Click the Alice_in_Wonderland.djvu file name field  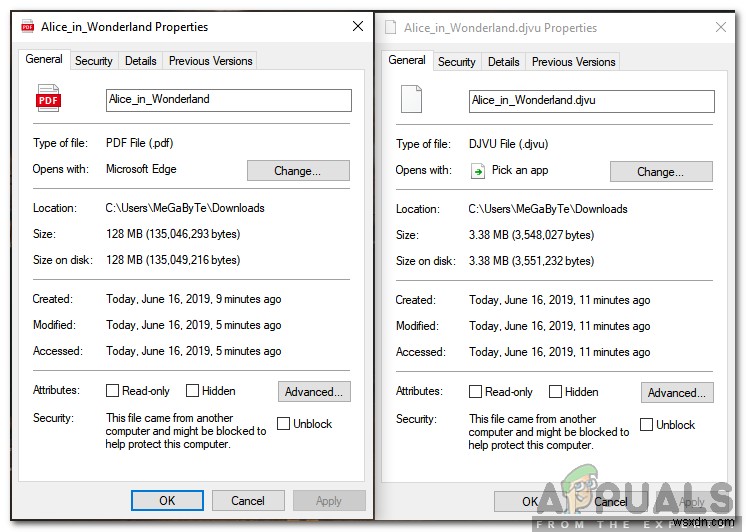(x=592, y=101)
